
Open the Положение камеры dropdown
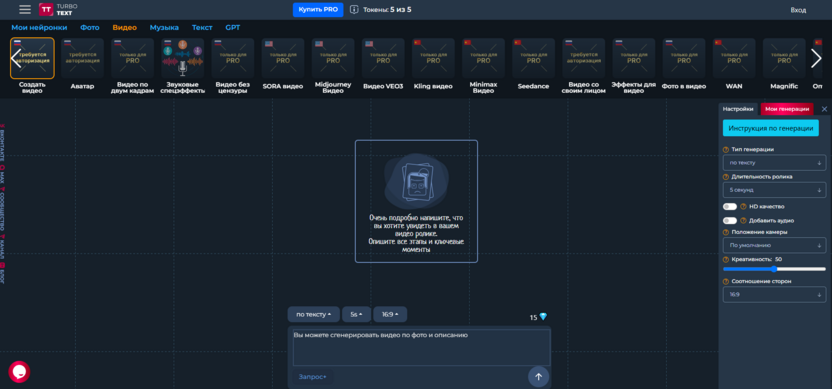(x=774, y=245)
